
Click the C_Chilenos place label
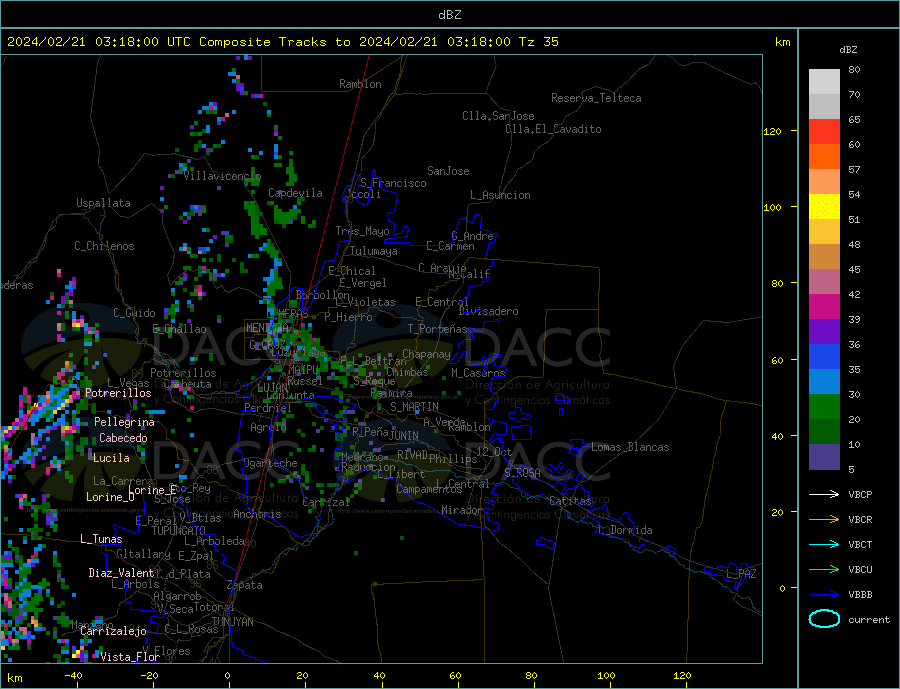click(x=104, y=246)
